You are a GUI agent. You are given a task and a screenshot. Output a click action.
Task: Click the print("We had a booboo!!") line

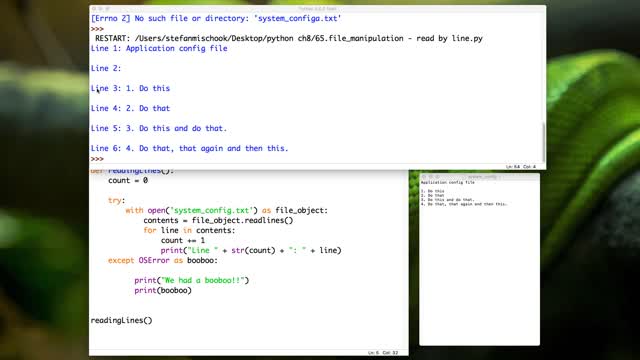[x=191, y=280]
